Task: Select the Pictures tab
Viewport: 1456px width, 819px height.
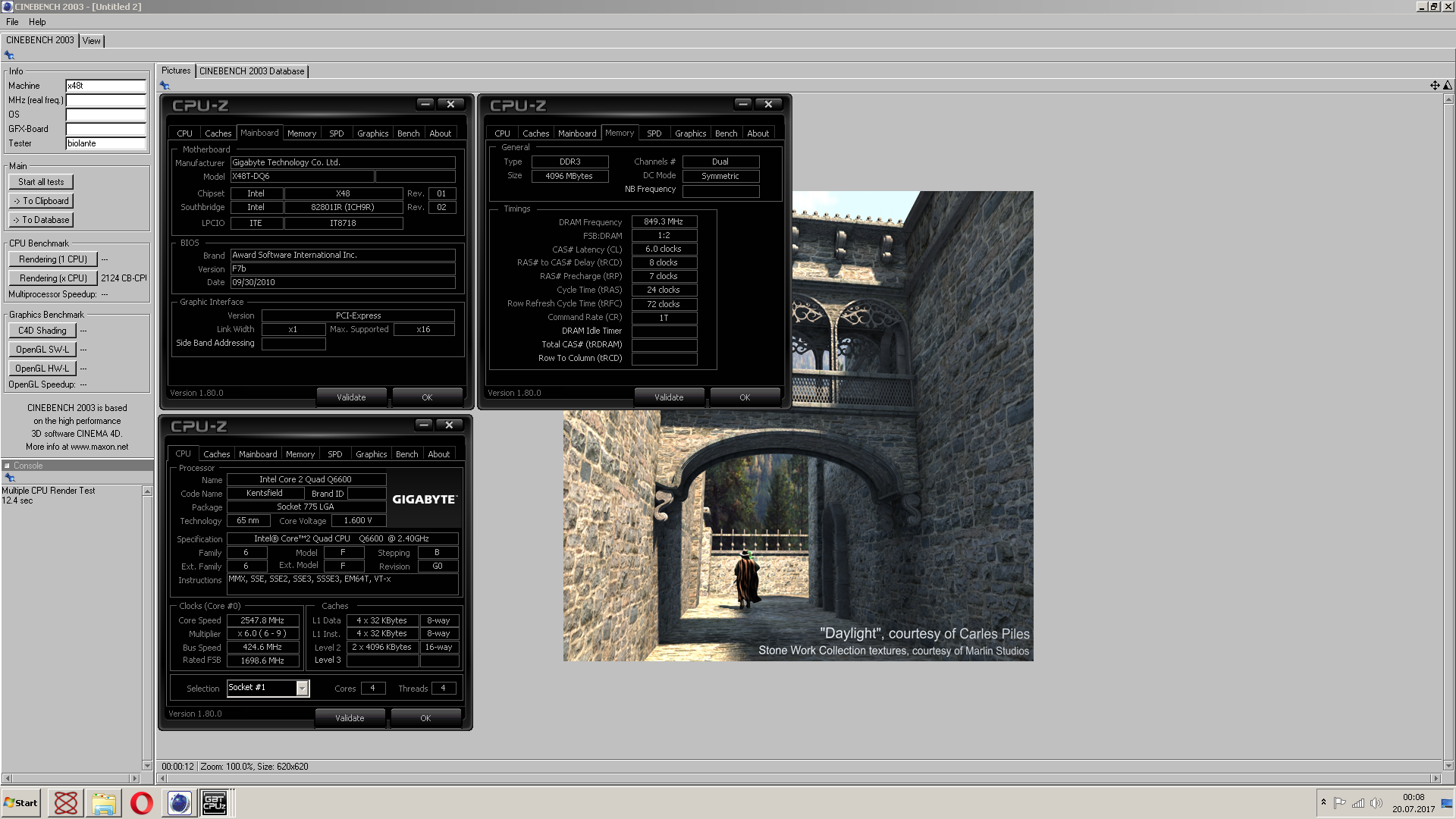Action: tap(176, 71)
